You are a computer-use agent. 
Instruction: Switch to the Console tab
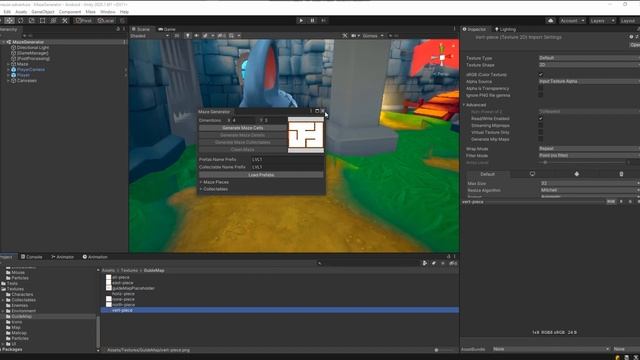coord(31,257)
